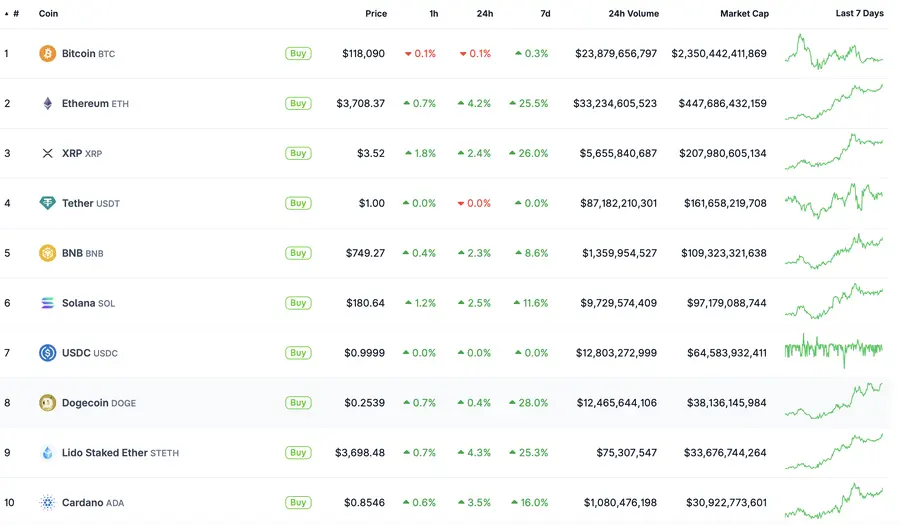View Lido Staked Ether's 7-day sparkline

[x=834, y=451]
